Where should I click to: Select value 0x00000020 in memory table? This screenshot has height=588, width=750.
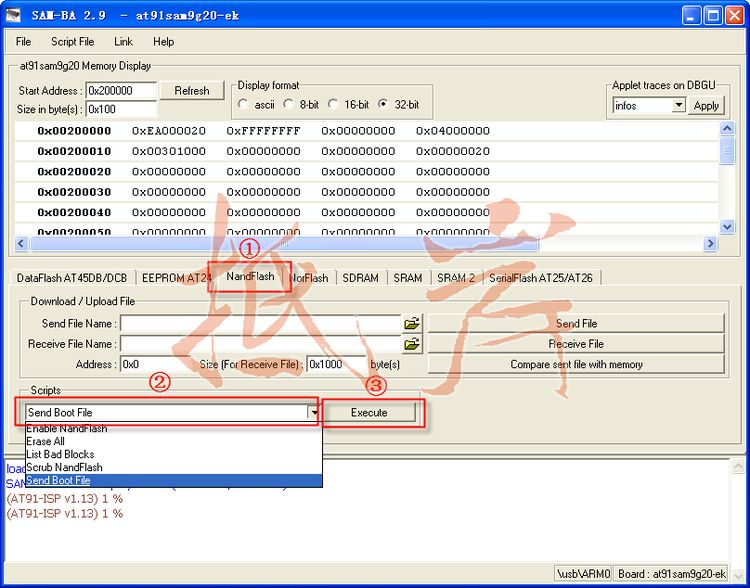tap(452, 151)
